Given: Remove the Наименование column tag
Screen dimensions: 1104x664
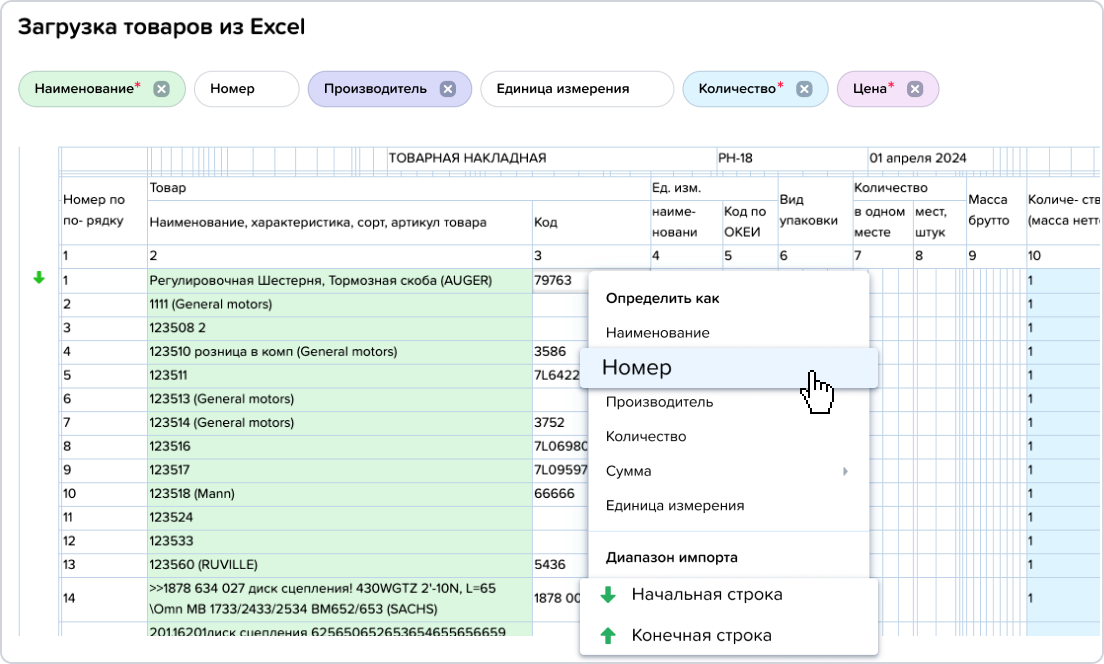Looking at the screenshot, I should click(161, 89).
